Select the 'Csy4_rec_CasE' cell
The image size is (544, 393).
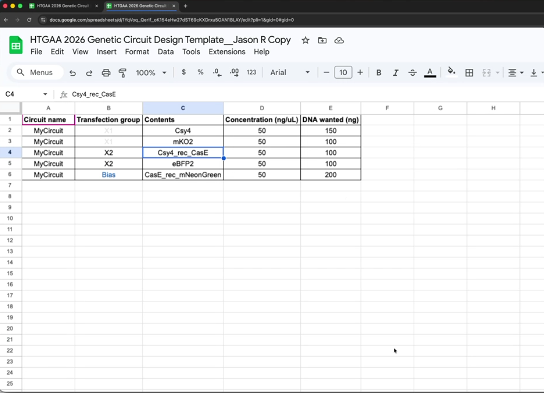point(183,153)
